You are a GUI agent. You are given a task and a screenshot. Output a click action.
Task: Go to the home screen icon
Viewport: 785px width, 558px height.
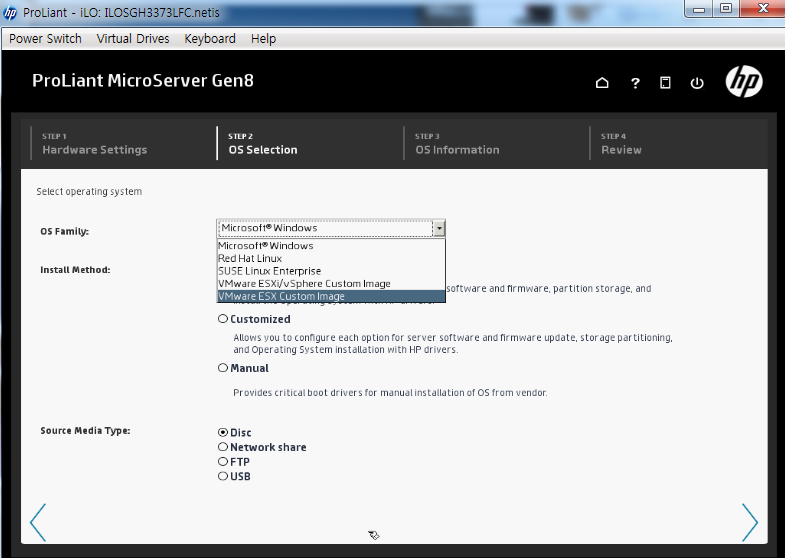pos(602,83)
